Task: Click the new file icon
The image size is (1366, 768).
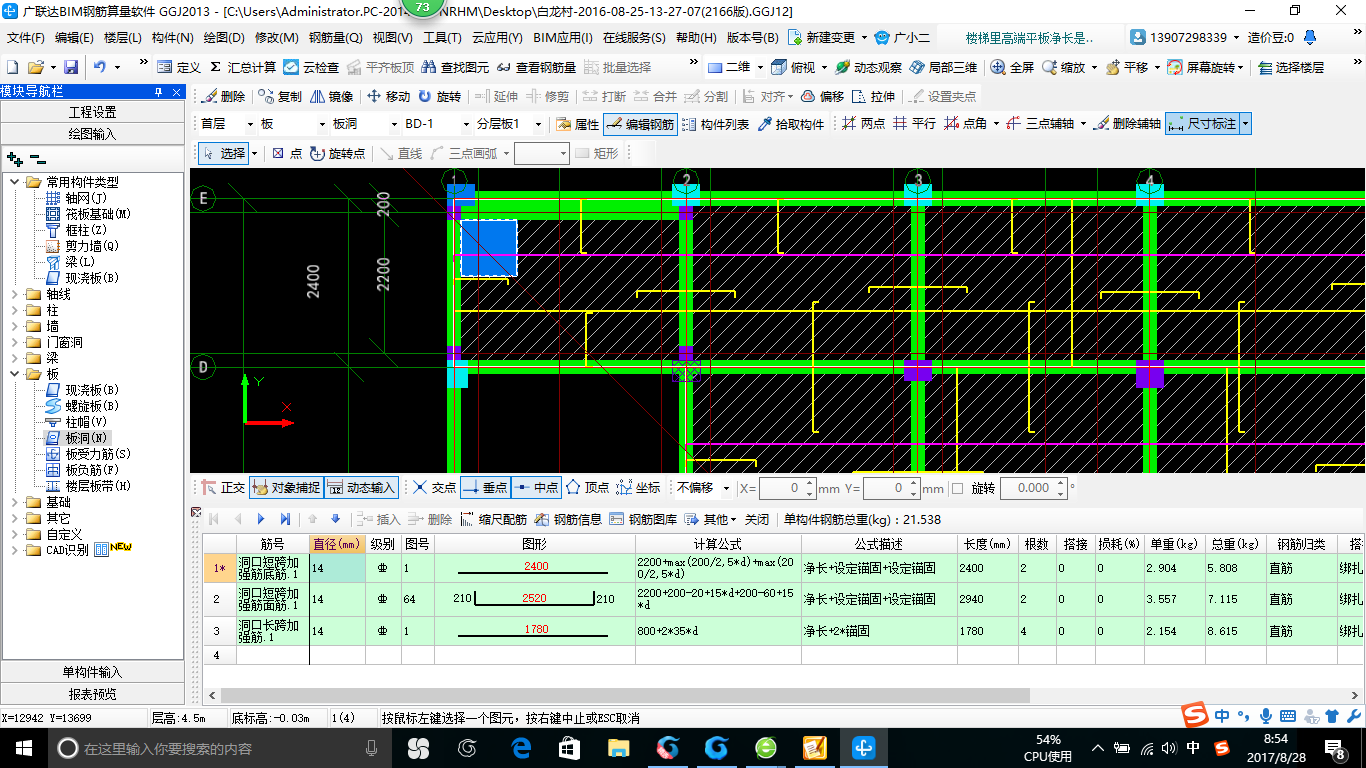Action: tap(13, 67)
